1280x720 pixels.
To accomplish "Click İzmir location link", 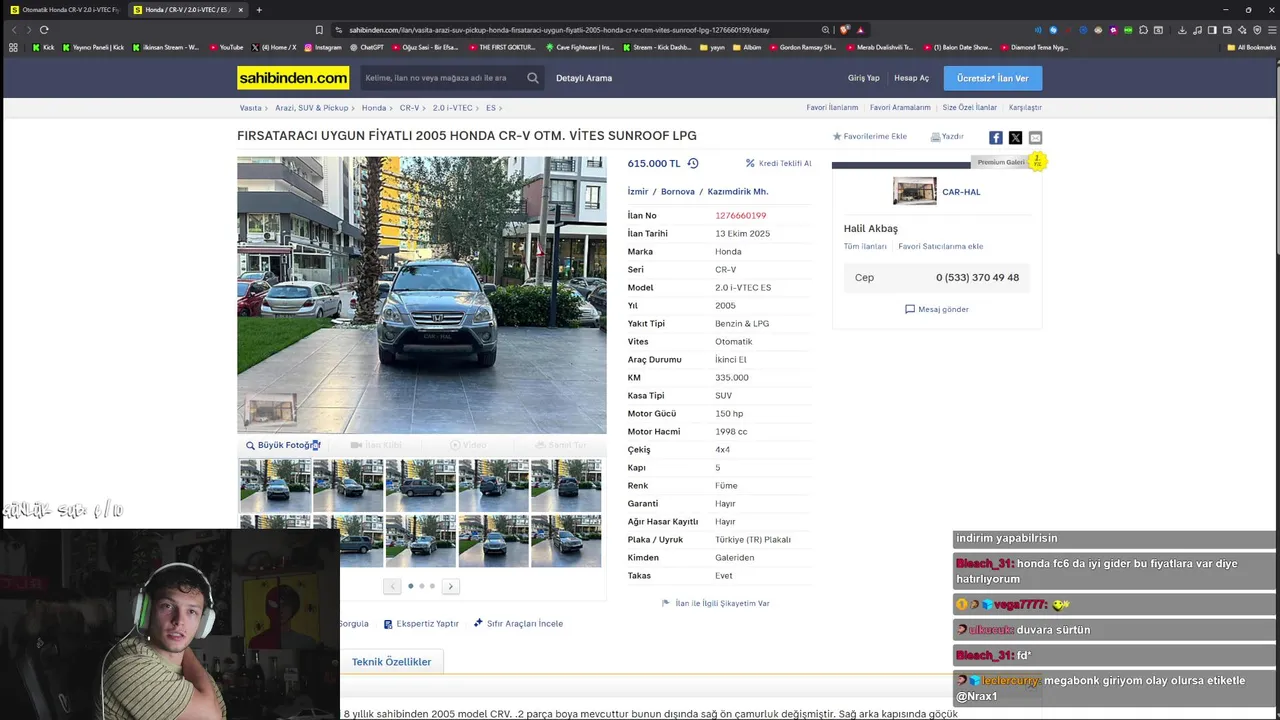I will [638, 191].
